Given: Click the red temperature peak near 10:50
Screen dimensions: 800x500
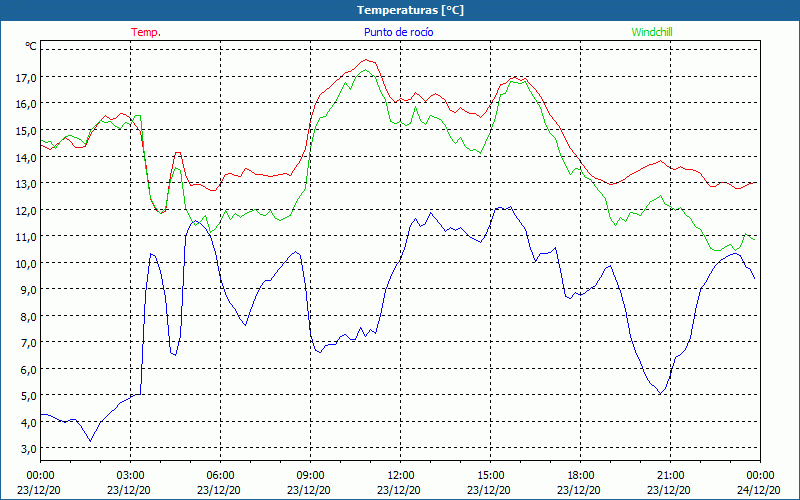Looking at the screenshot, I should tap(366, 60).
